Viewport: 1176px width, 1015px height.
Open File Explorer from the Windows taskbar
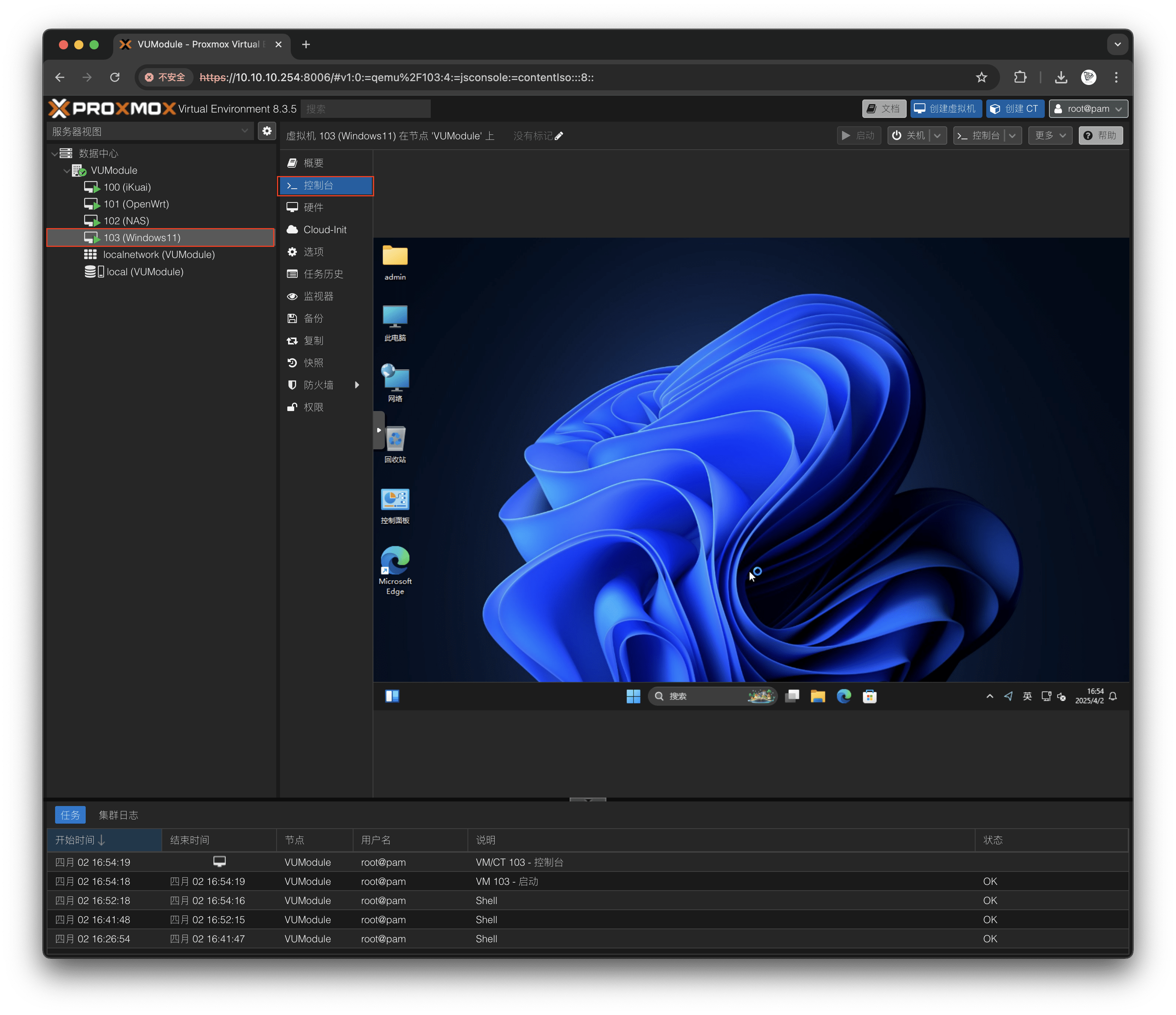point(817,696)
